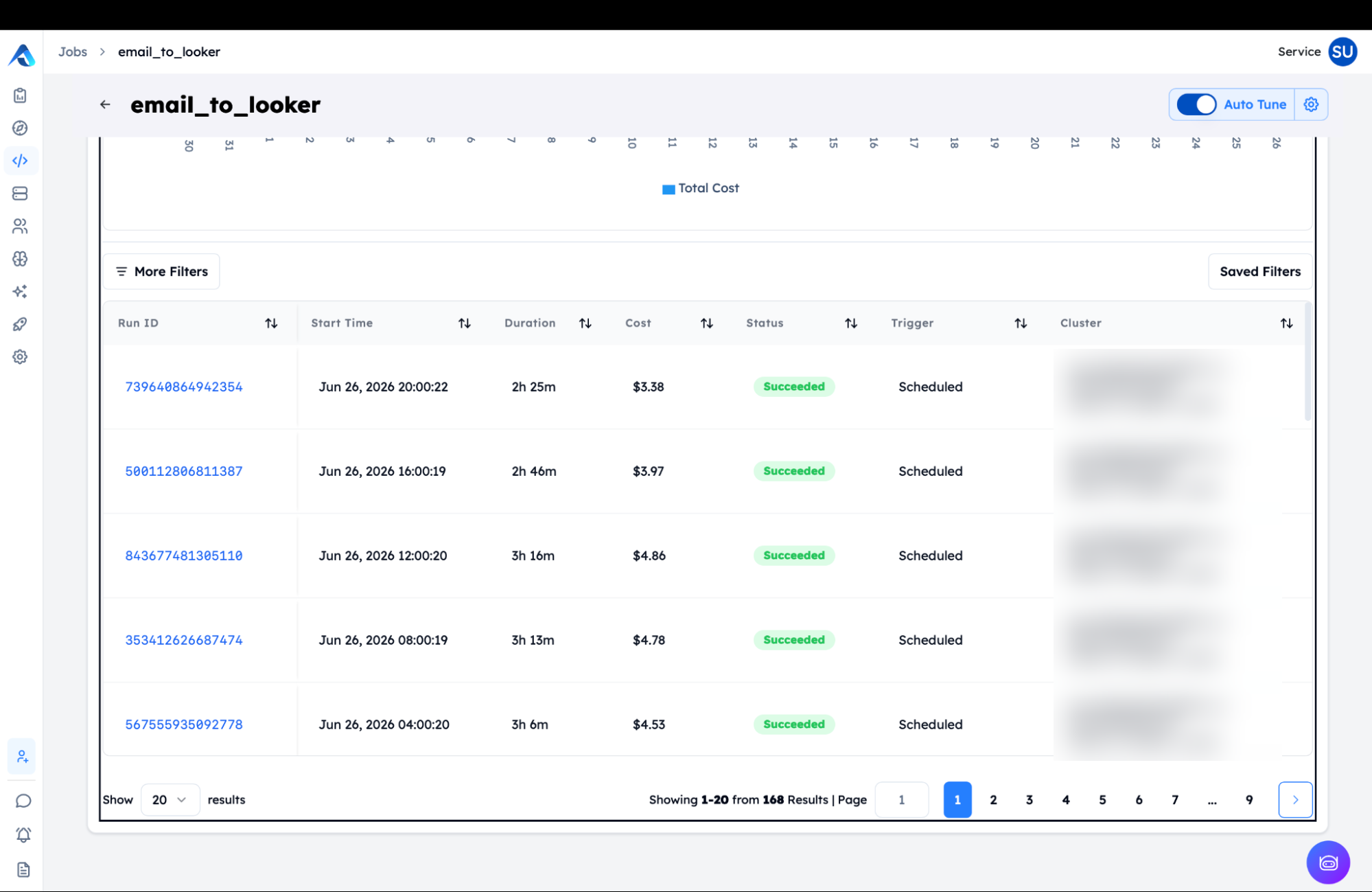
Task: Sort by Trigger column
Action: coord(1021,323)
